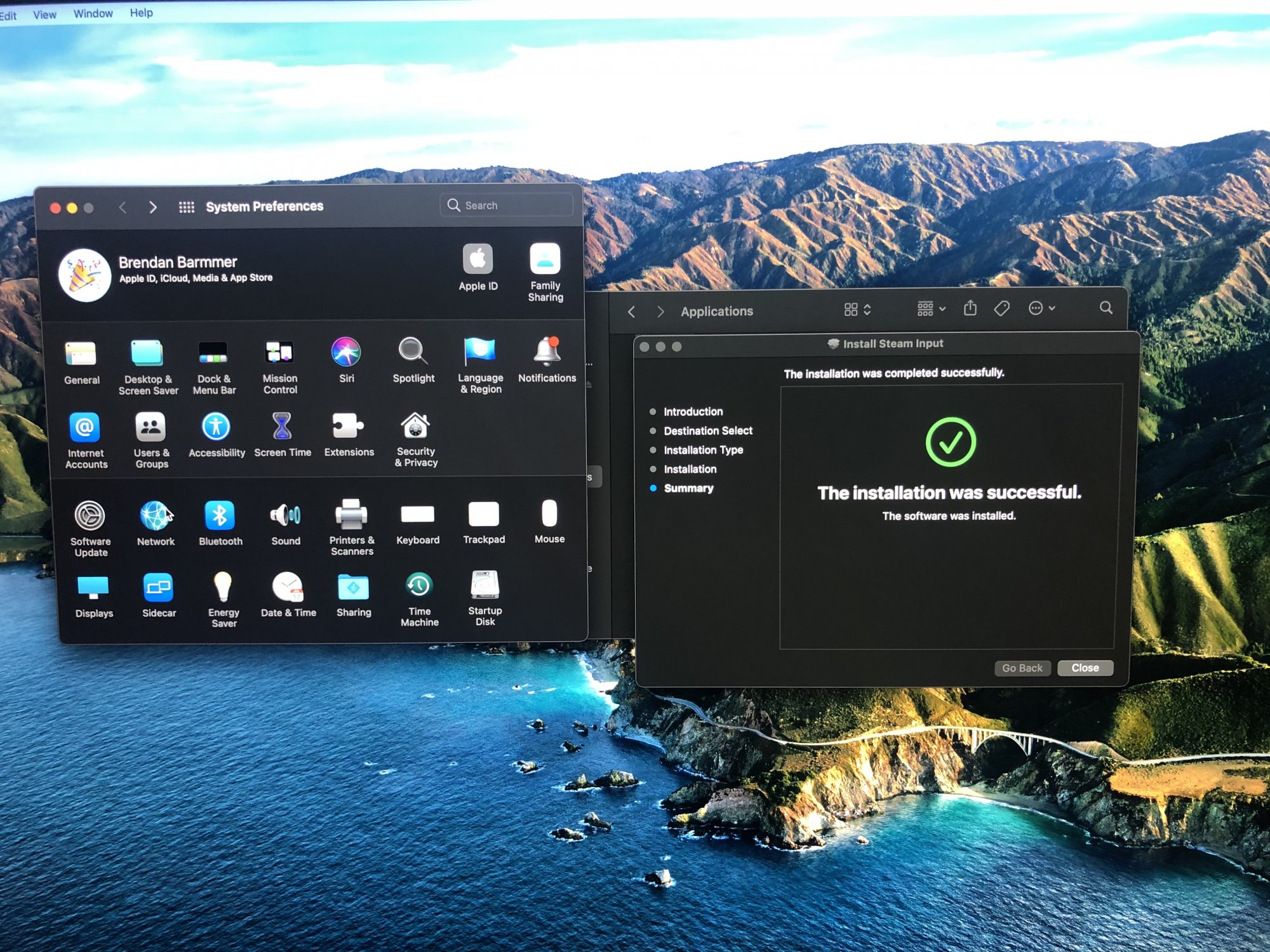Open Time Machine preferences
The image size is (1270, 952).
point(418,586)
